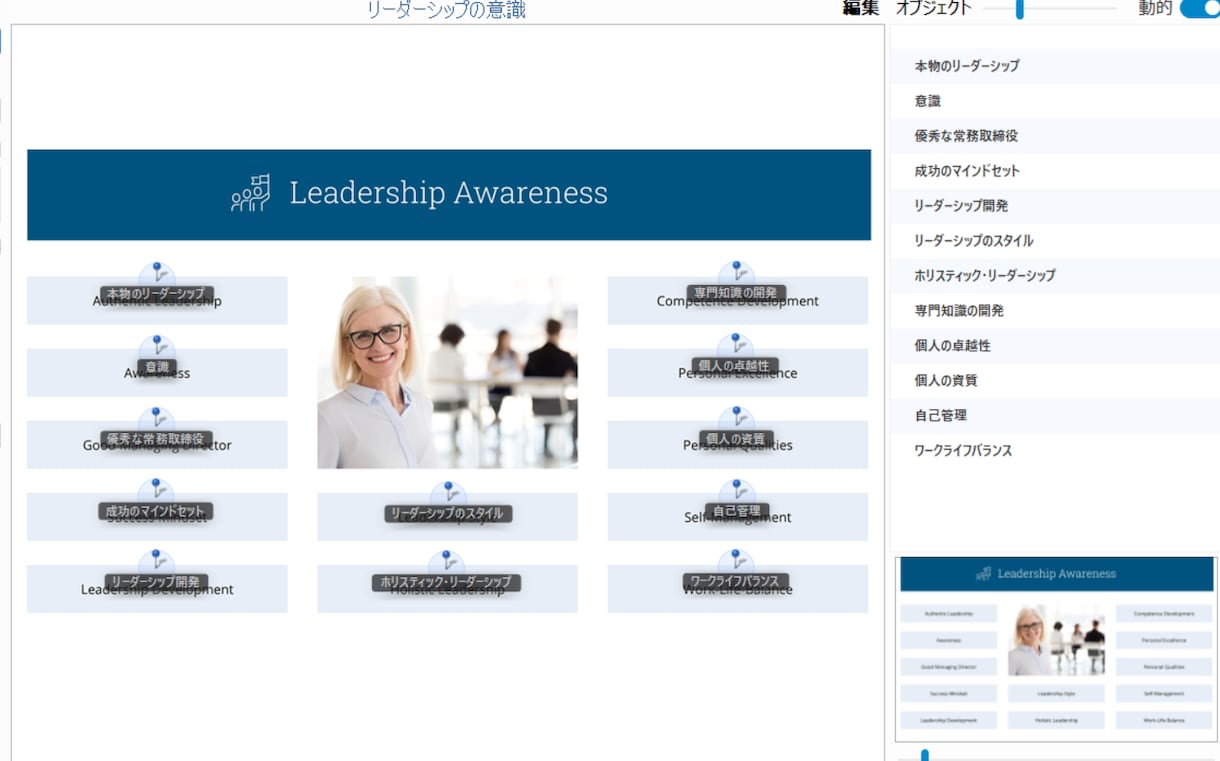Select 成功のマインドセット in the object list
The height and width of the screenshot is (761, 1220).
click(1055, 171)
